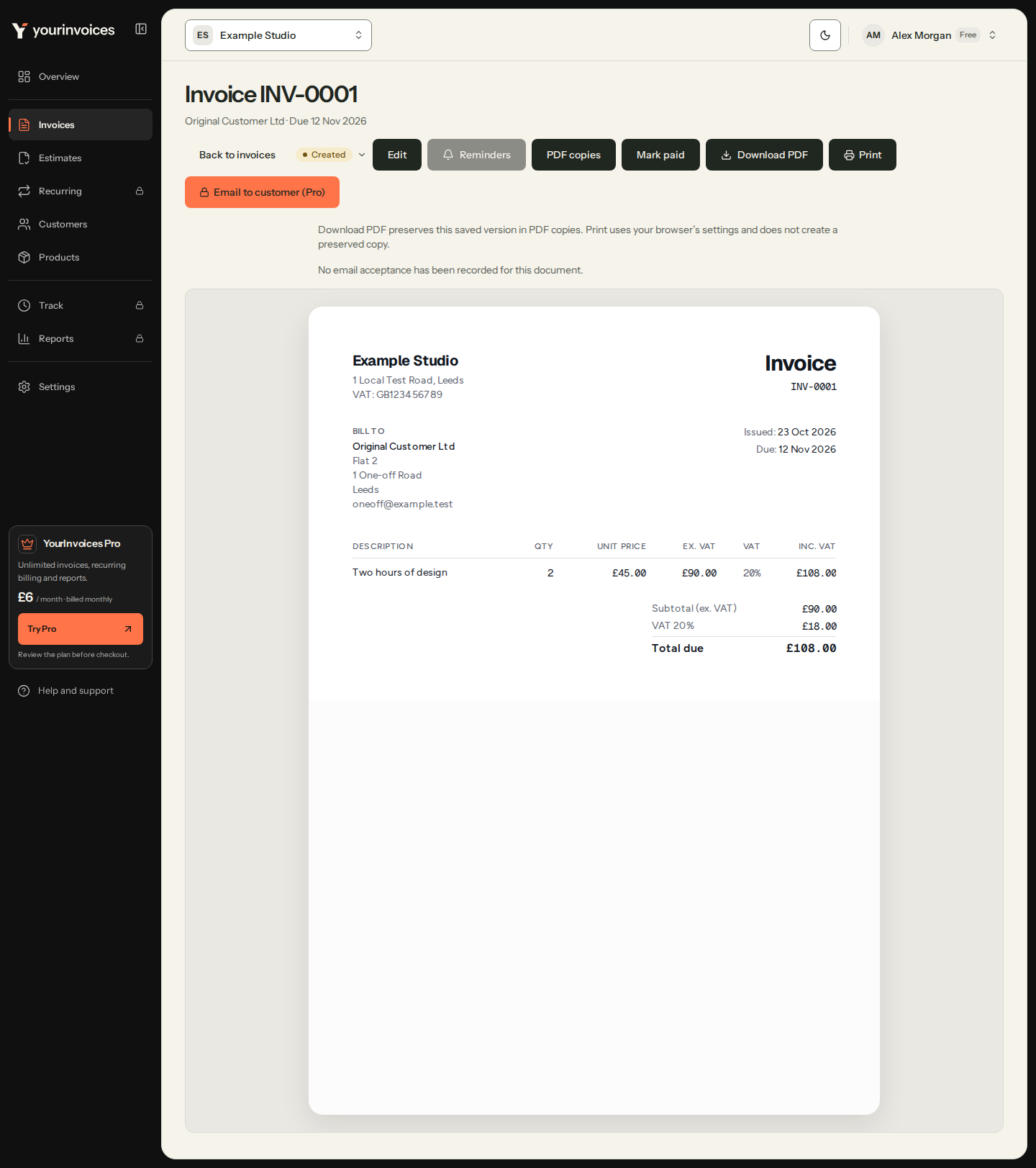Open Help and support
This screenshot has height=1168, width=1036.
81,691
